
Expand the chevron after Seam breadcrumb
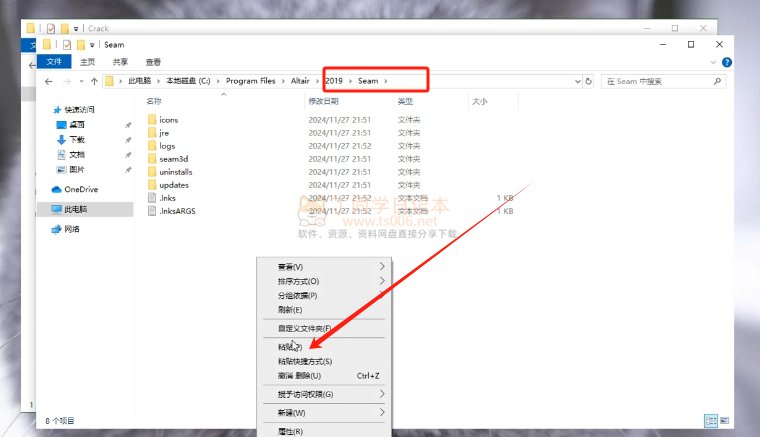(386, 81)
